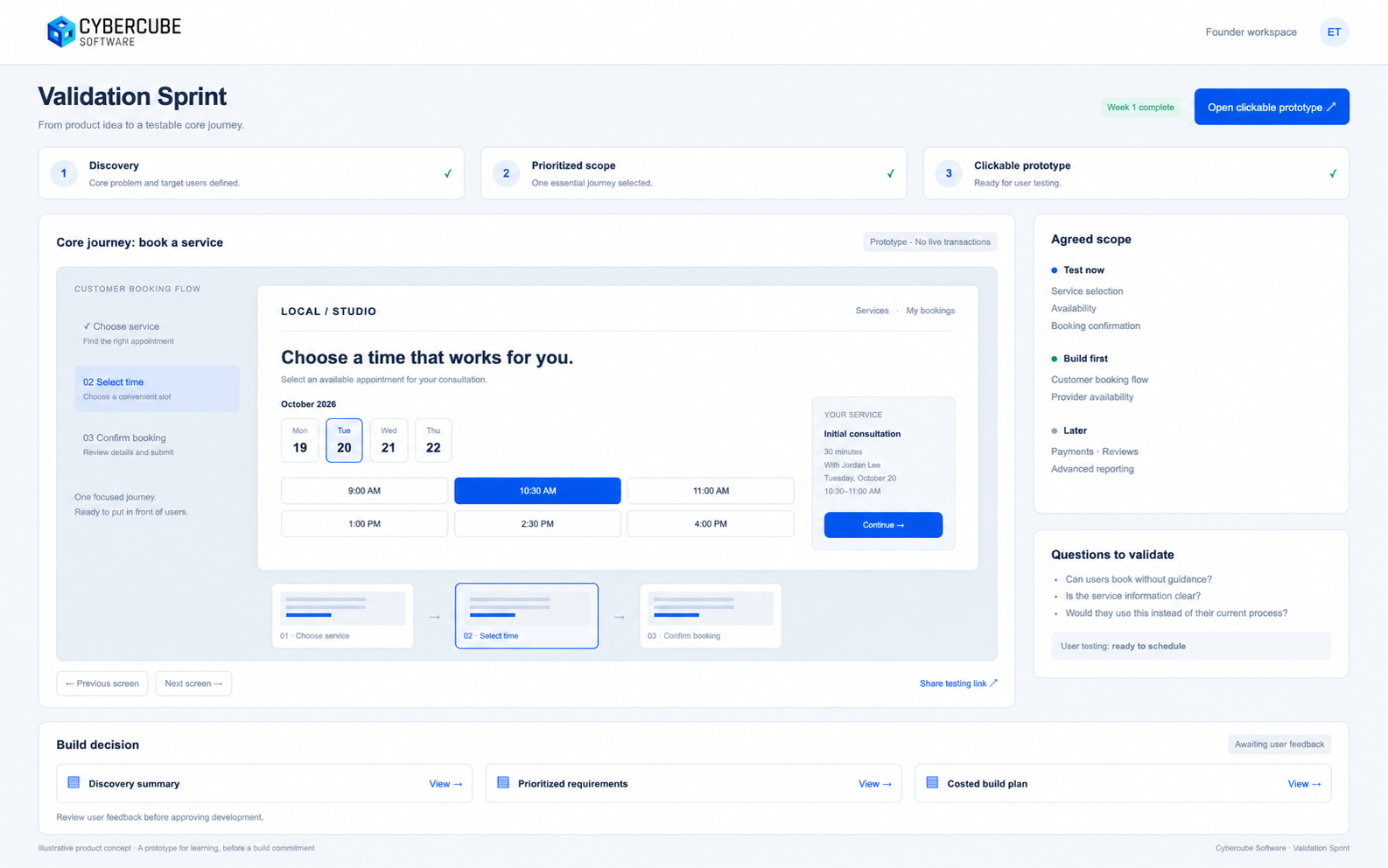
Task: Select Wednesday 21 date
Action: (389, 440)
